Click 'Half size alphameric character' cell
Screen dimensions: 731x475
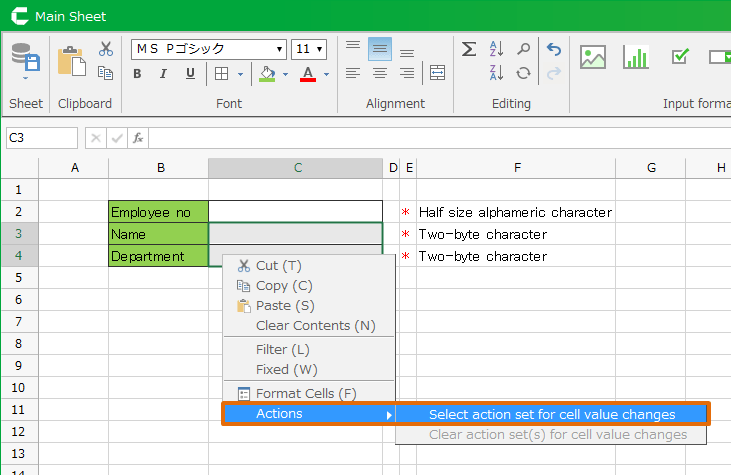516,213
